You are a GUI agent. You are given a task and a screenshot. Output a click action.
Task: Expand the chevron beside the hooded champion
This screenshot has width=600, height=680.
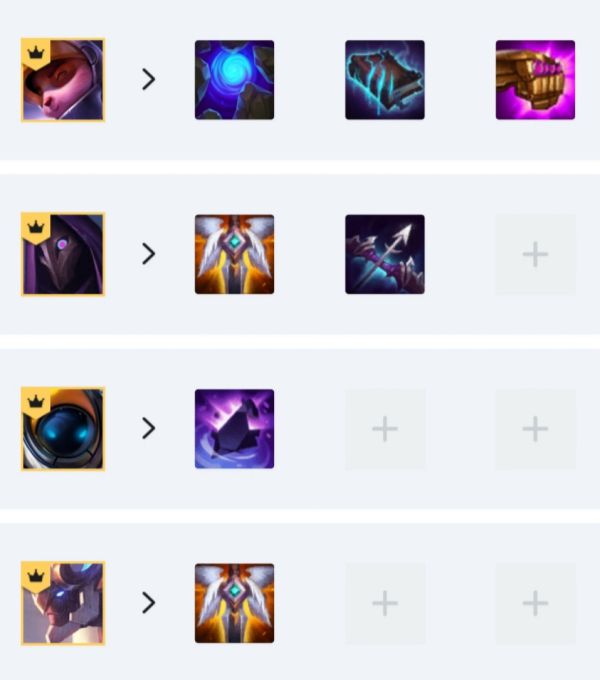[x=149, y=254]
